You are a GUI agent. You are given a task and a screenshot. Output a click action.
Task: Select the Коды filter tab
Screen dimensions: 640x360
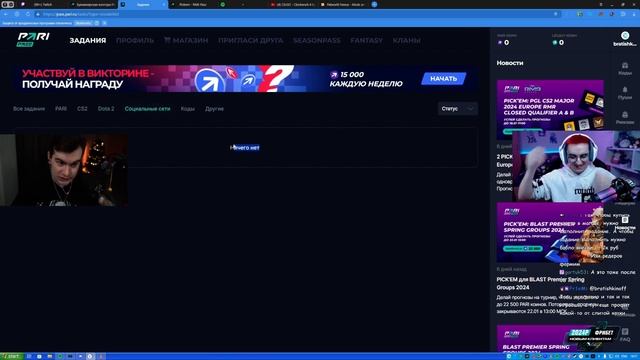pos(188,109)
